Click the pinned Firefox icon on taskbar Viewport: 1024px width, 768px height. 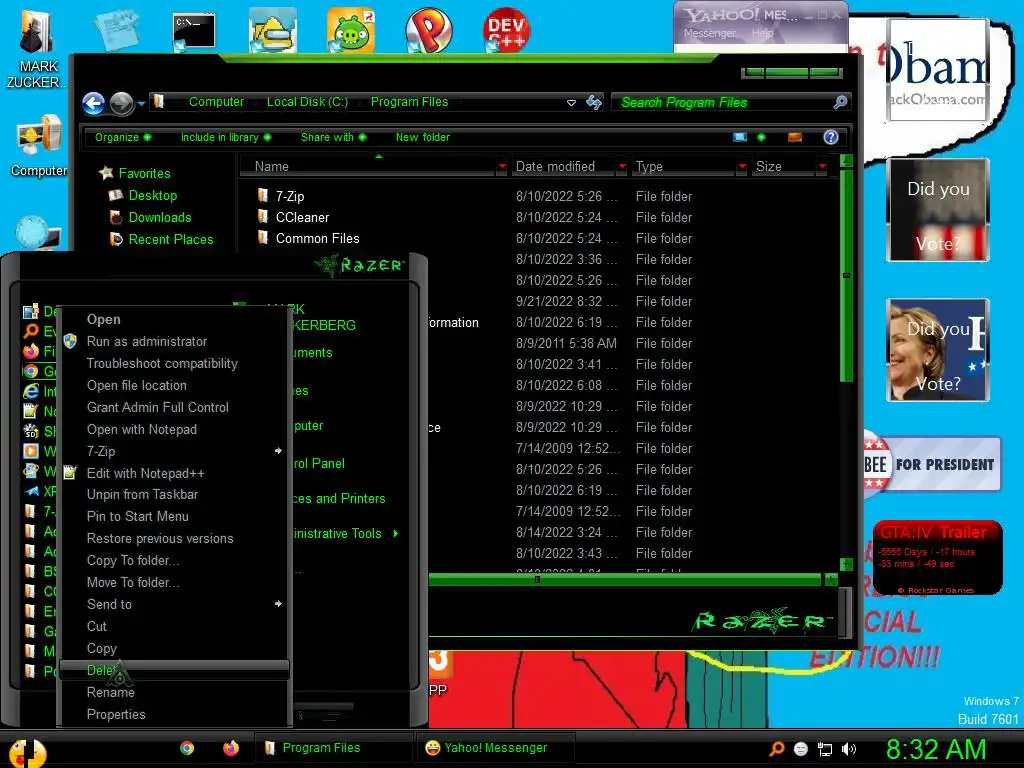pos(231,748)
